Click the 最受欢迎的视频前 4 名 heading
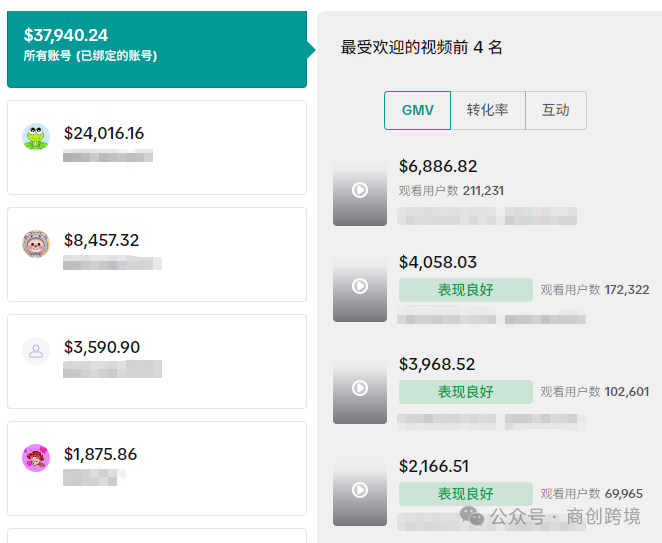Viewport: 662px width, 543px height. [x=421, y=47]
